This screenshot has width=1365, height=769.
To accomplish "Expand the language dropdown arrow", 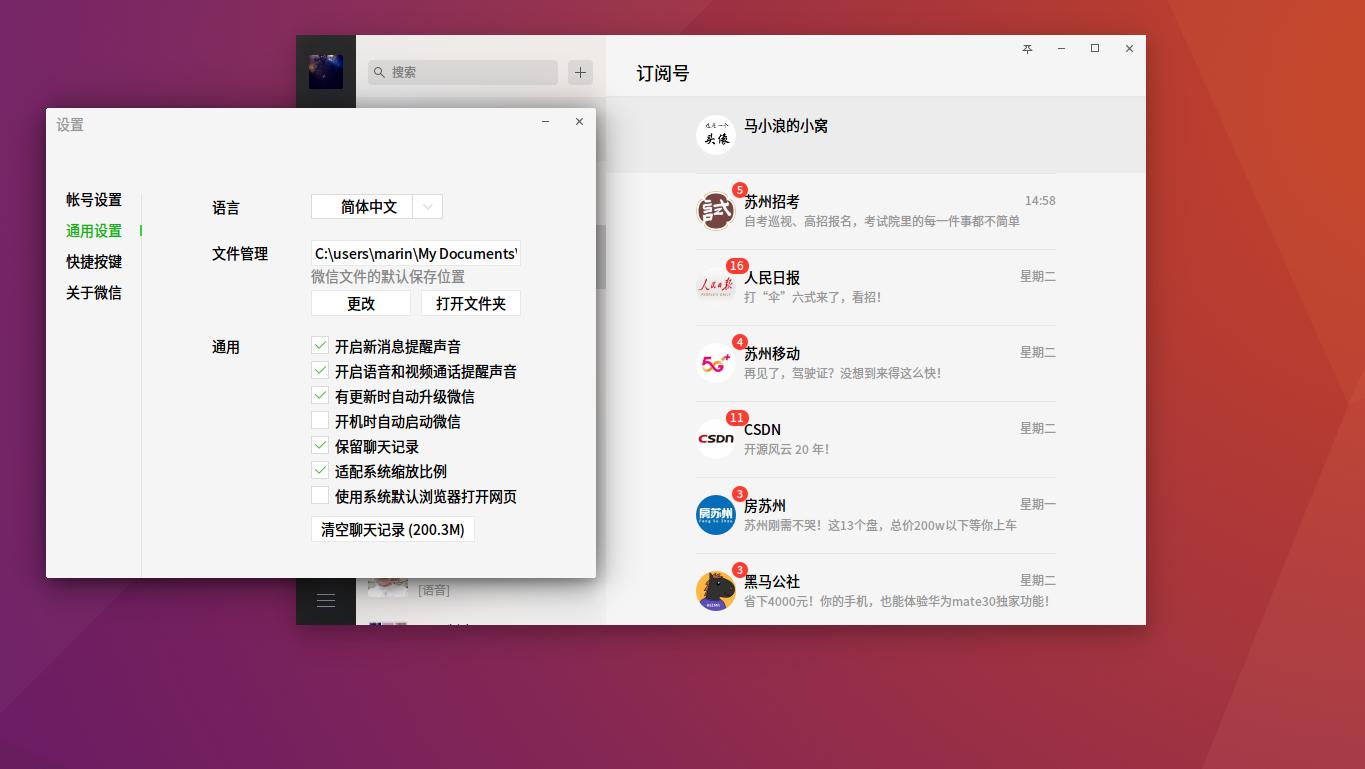I will [428, 207].
